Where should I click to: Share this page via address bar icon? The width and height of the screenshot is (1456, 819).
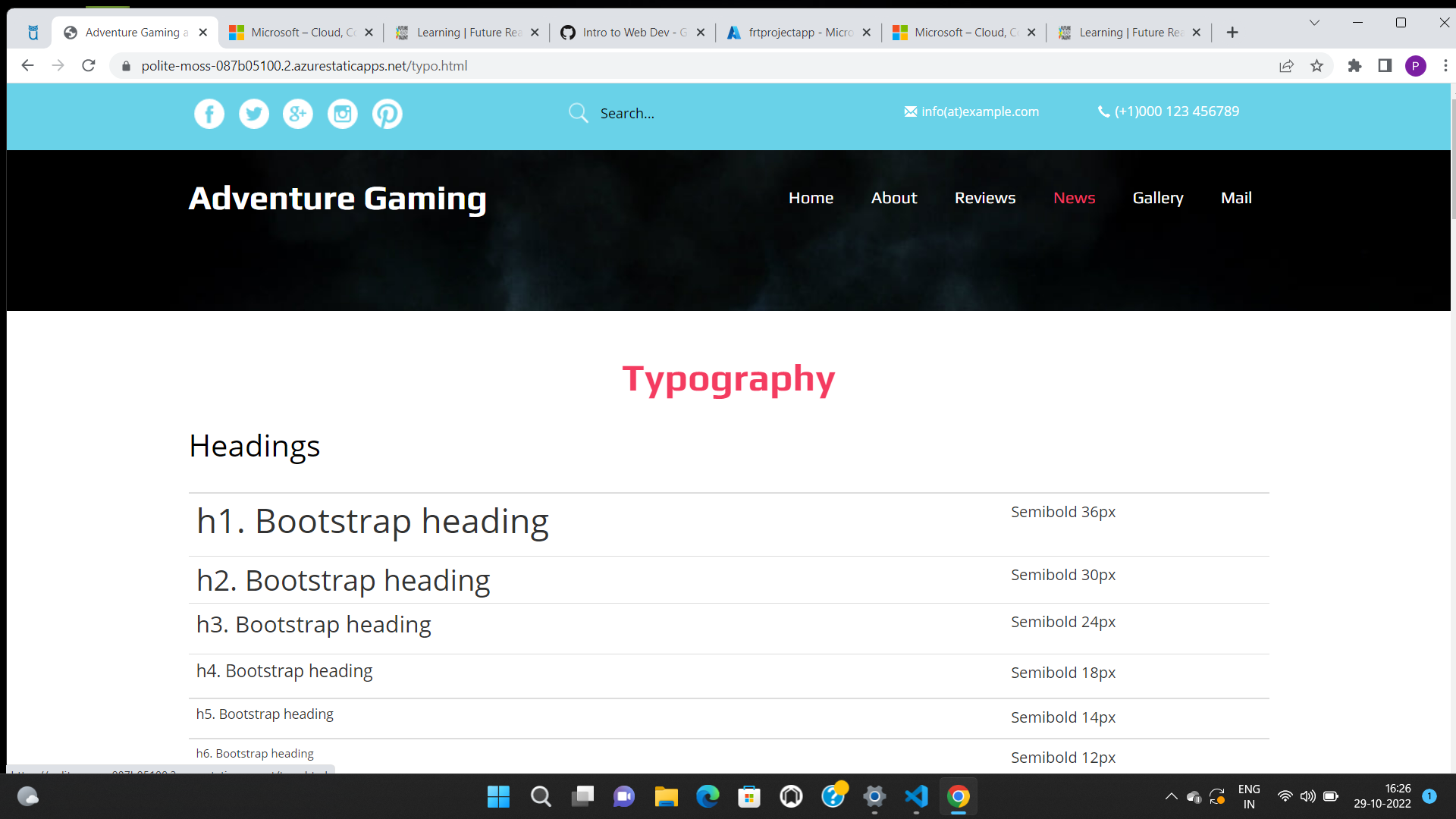(x=1287, y=66)
